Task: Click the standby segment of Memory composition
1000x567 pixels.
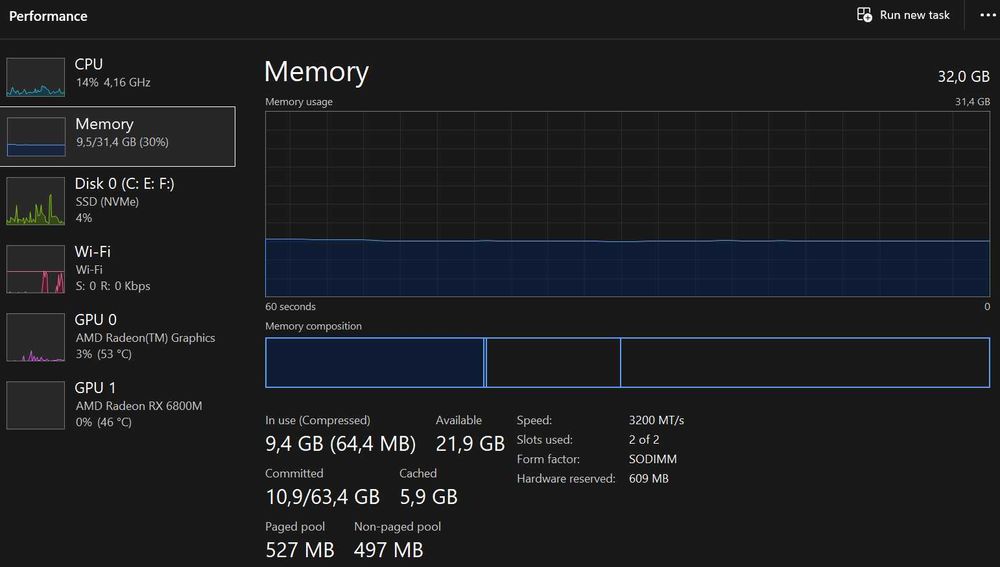Action: [x=553, y=362]
